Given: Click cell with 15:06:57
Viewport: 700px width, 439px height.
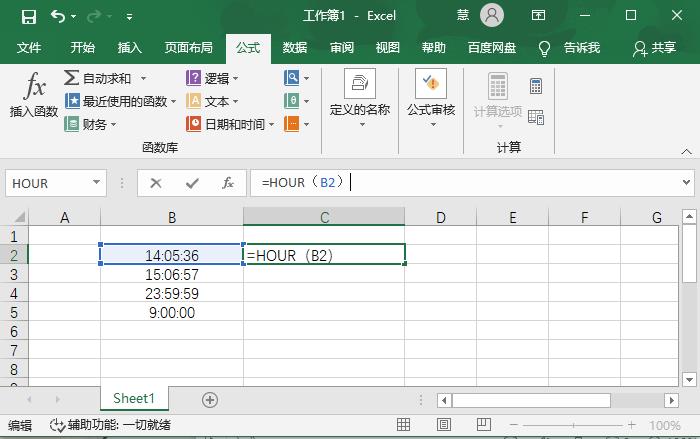Looking at the screenshot, I should [x=172, y=275].
